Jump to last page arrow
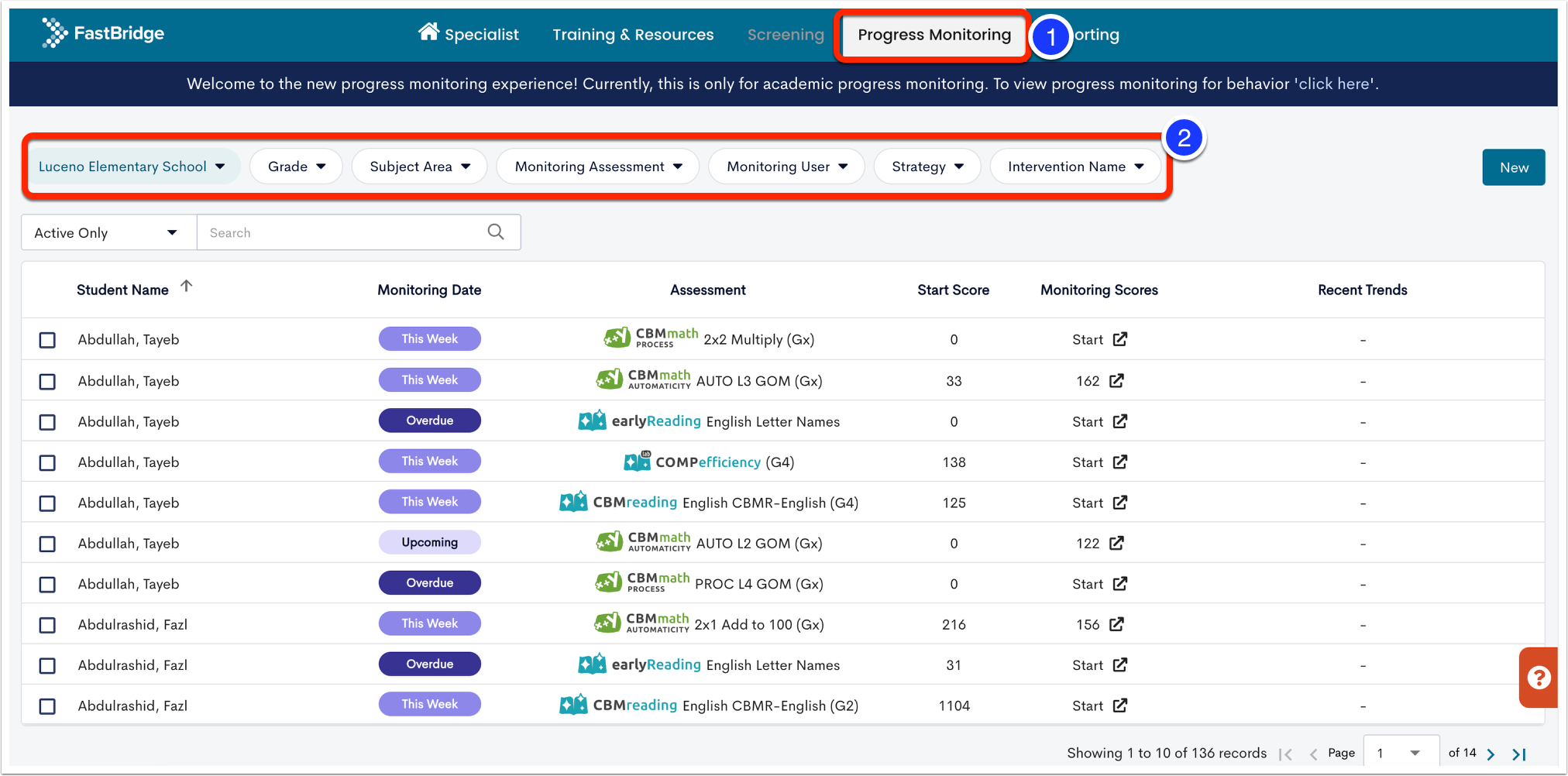 click(1519, 754)
